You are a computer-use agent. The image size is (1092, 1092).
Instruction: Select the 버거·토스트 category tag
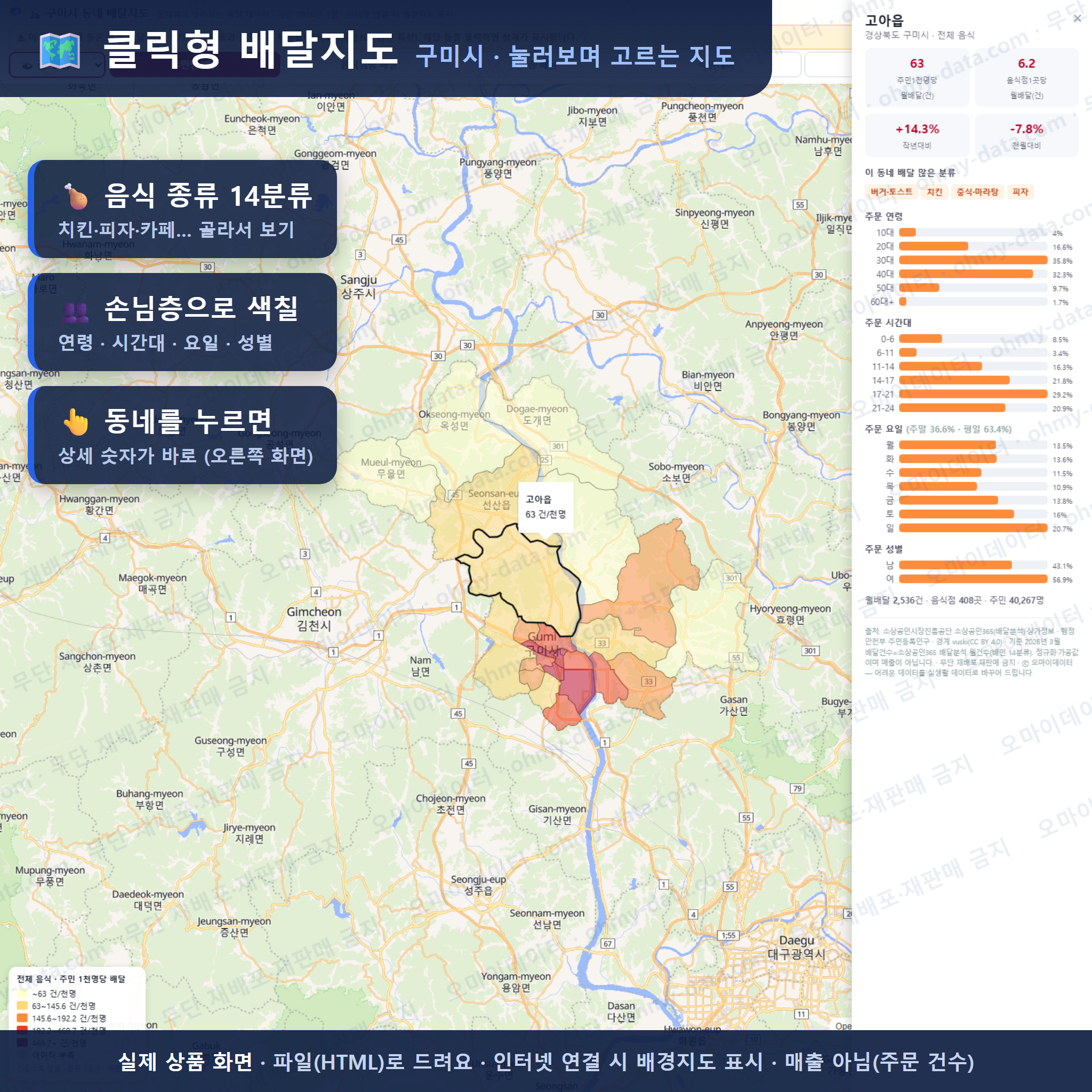coord(892,192)
